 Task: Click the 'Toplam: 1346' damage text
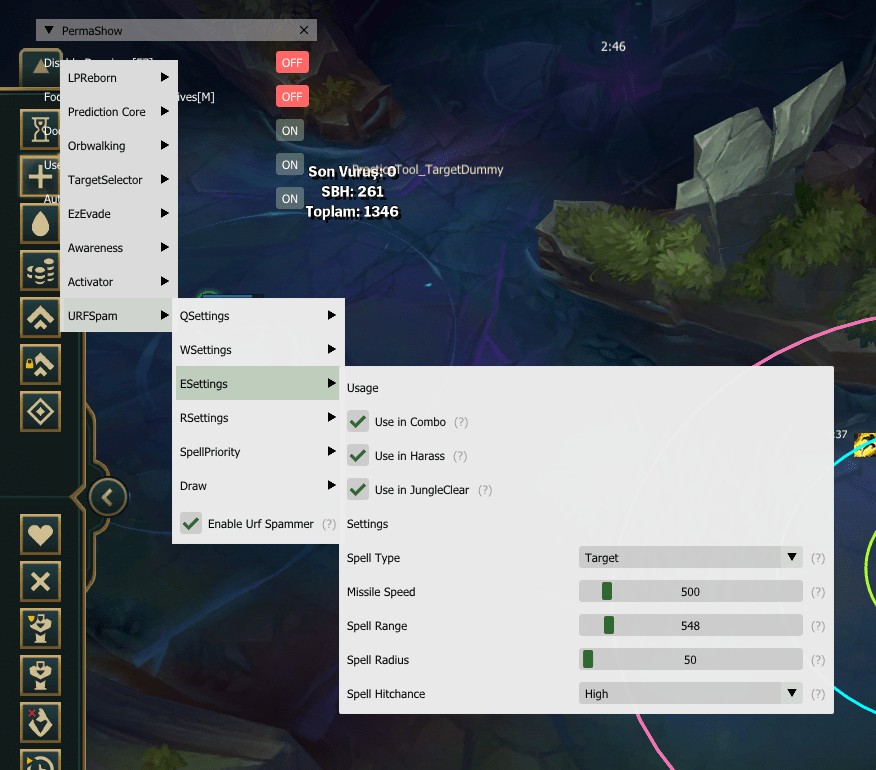pos(352,212)
